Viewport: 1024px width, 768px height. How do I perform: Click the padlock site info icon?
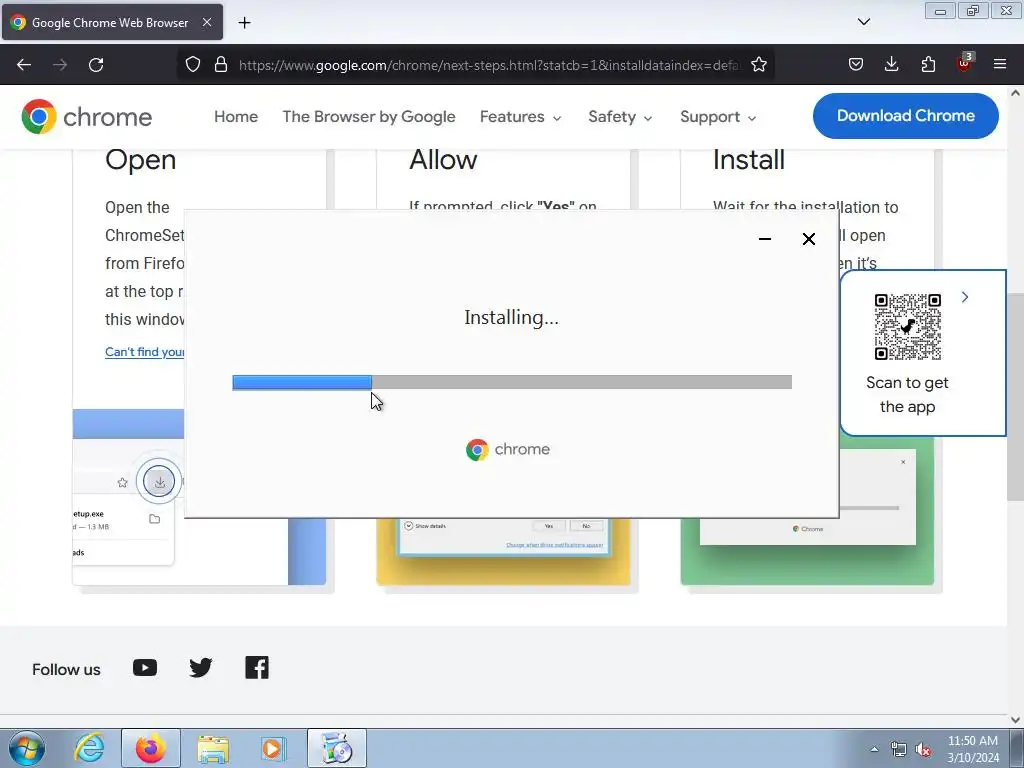221,65
